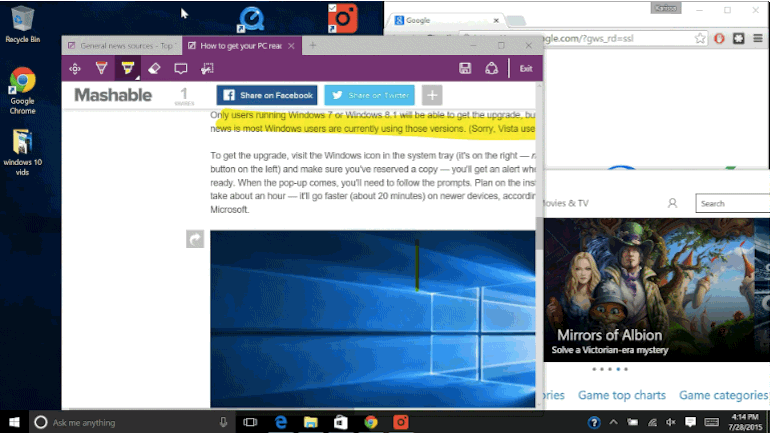Click the Store Search box

[x=733, y=203]
